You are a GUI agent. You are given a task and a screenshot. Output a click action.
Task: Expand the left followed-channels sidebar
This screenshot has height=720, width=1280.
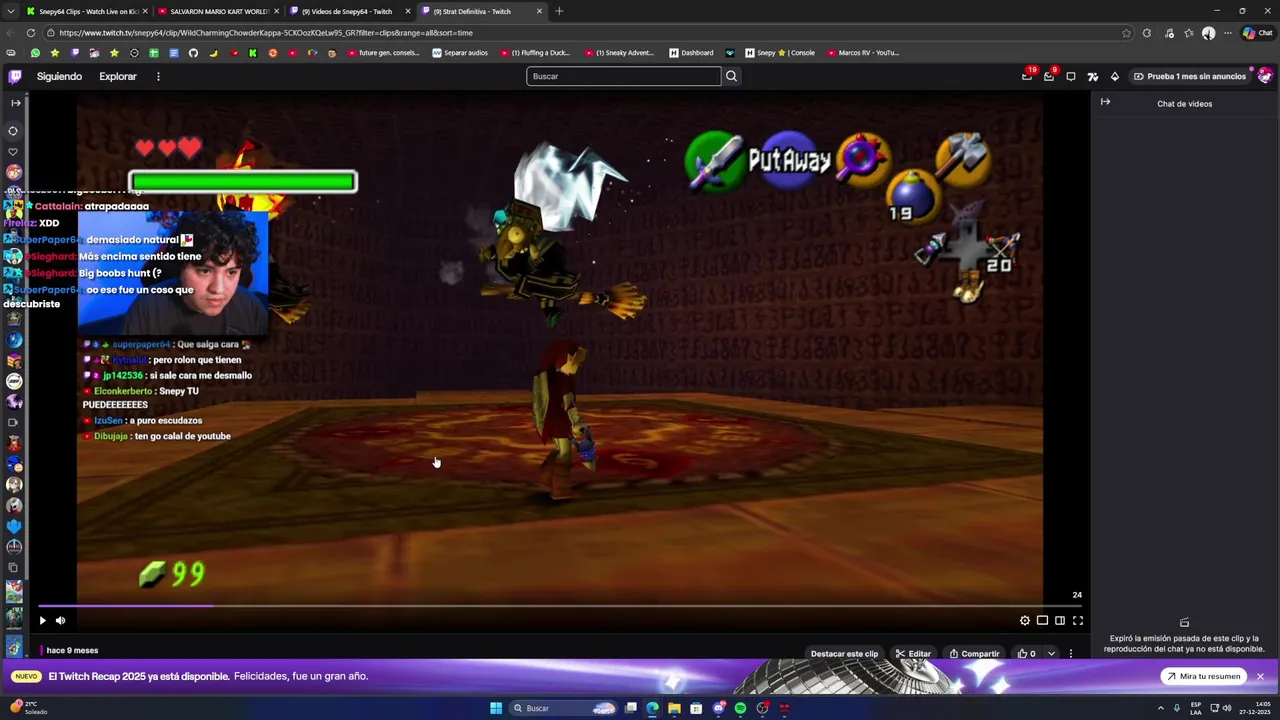[x=15, y=103]
